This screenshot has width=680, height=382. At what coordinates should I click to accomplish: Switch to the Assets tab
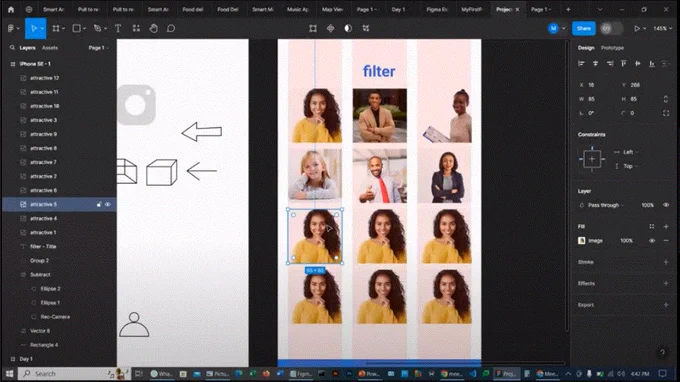pos(50,48)
